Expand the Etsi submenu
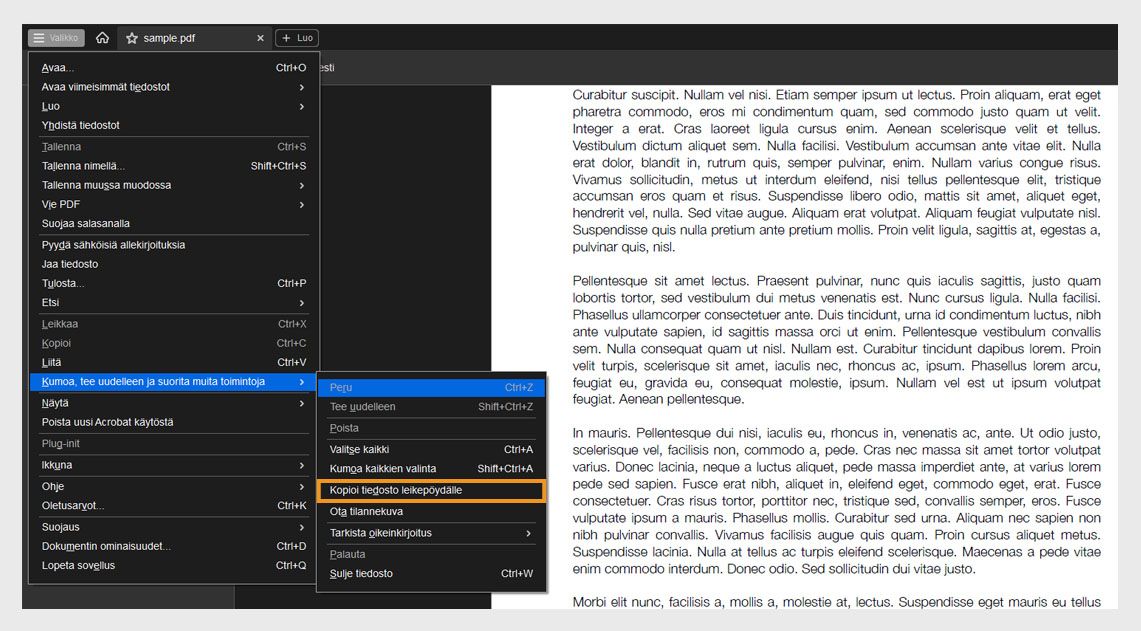 click(x=173, y=302)
